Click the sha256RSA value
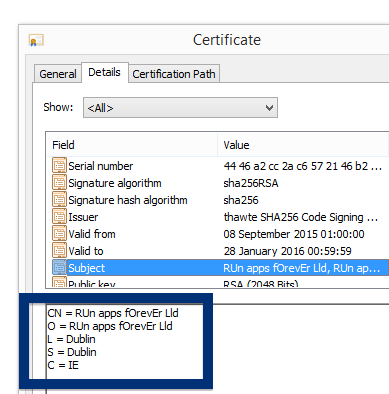The width and height of the screenshot is (389, 394). 251,183
